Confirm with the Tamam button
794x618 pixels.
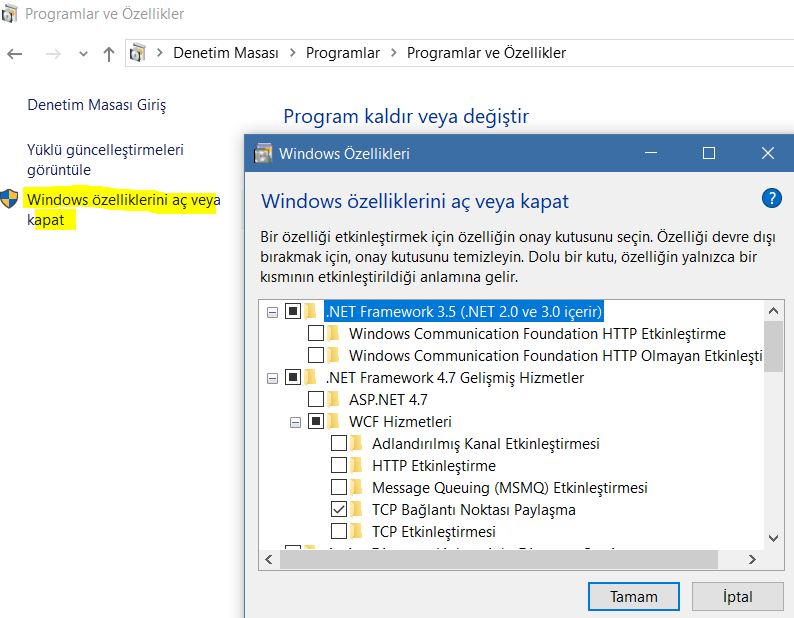[633, 597]
